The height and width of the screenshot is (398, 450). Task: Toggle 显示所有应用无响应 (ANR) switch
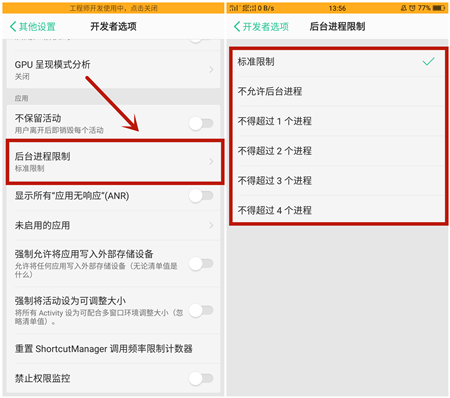coord(201,196)
